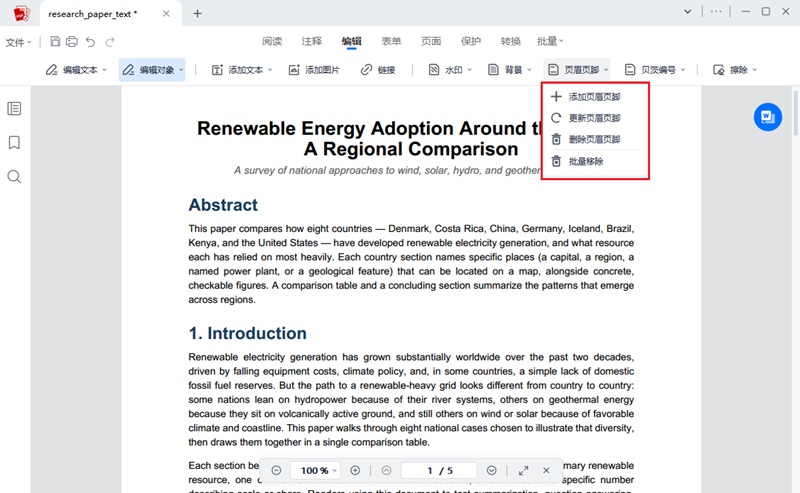
Task: Choose 删除页眉页脚 delete header footer
Action: (595, 139)
